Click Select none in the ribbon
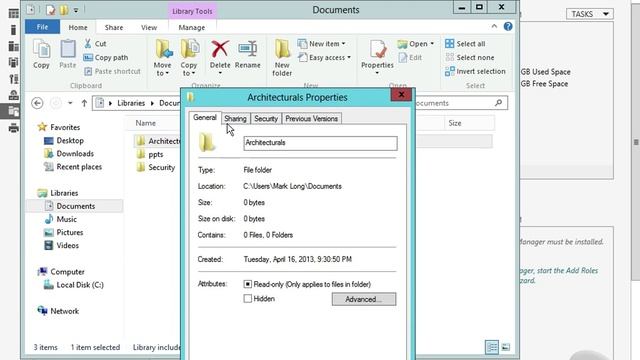This screenshot has height=360, width=640. click(x=470, y=58)
